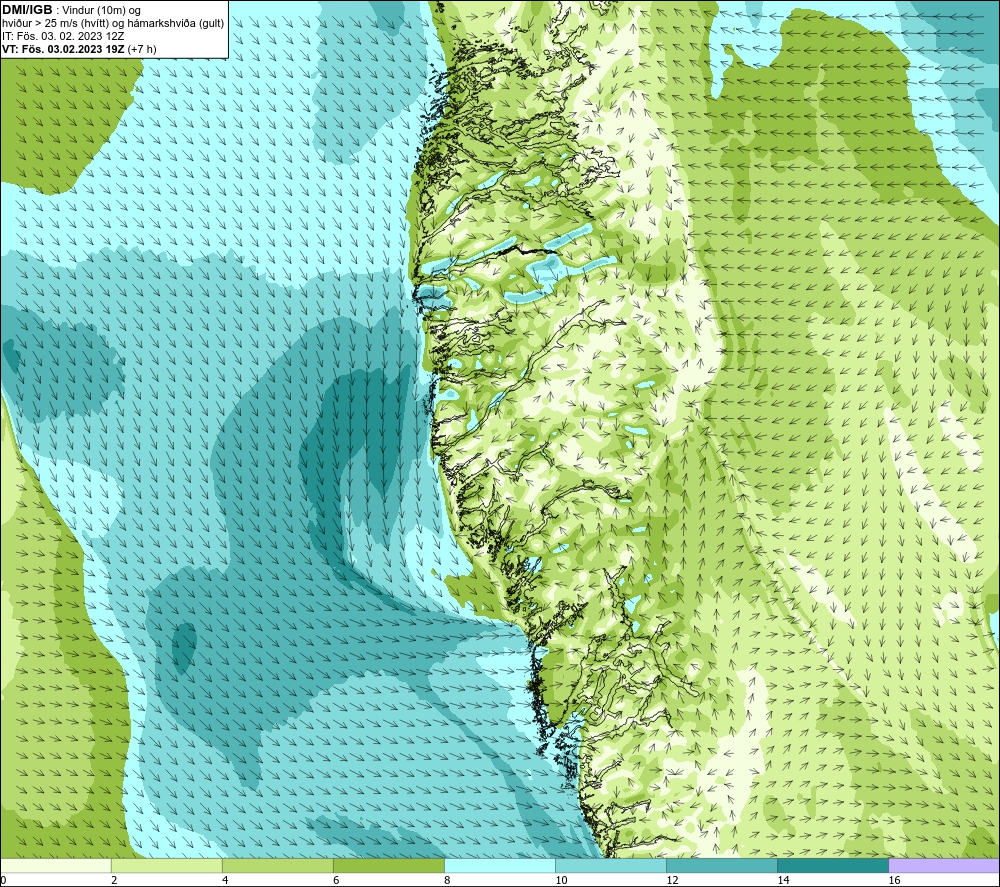The image size is (1000, 887).
Task: Click the 4–6 green scale segment
Action: (x=277, y=865)
